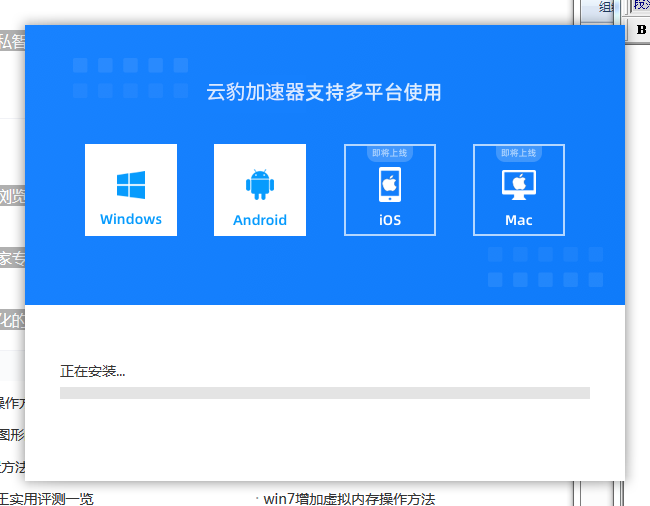
Task: Open the win7增加虚拟内存操作方法 link behind the installer
Action: 349,499
